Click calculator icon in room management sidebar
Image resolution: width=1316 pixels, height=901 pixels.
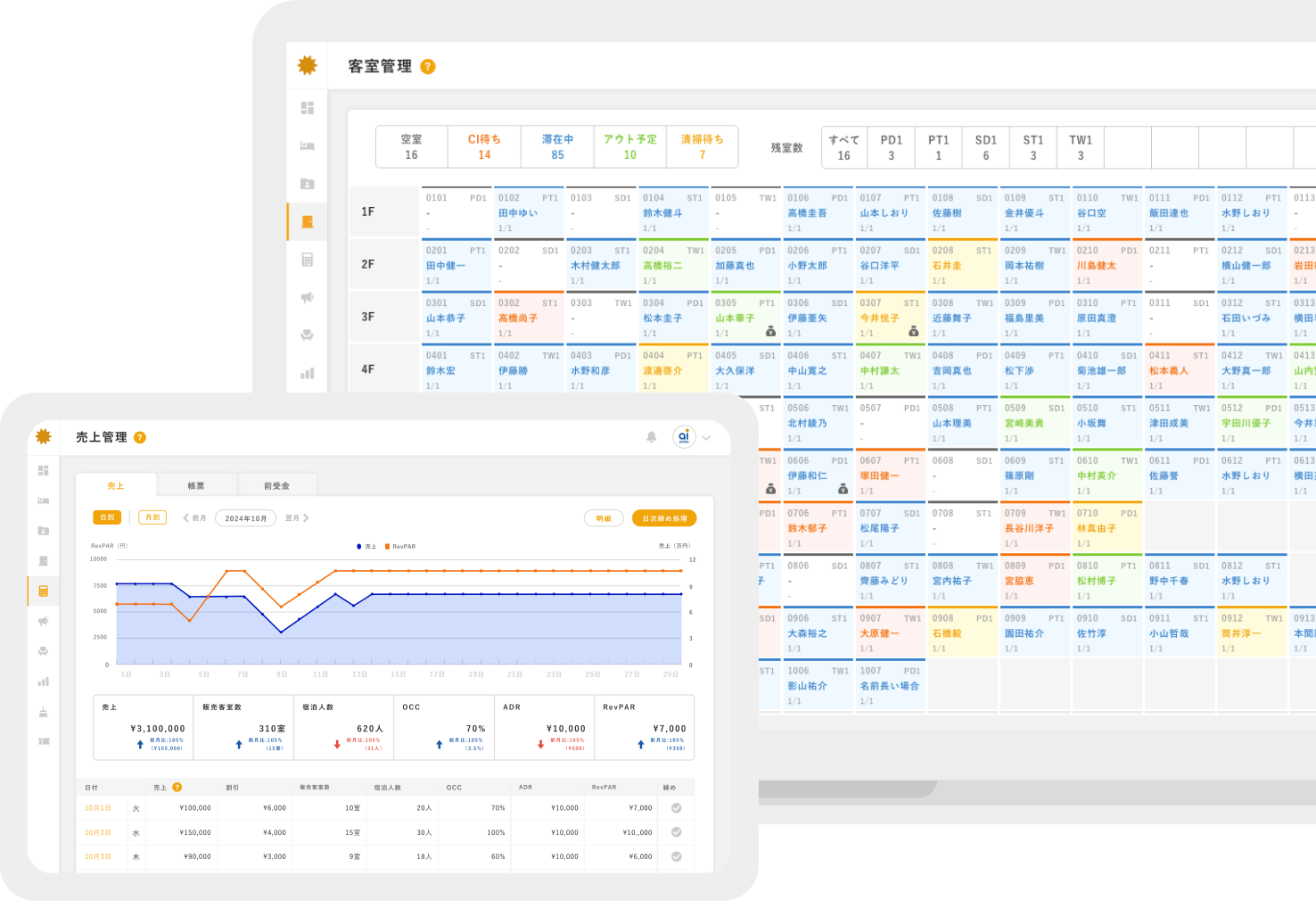[x=307, y=260]
